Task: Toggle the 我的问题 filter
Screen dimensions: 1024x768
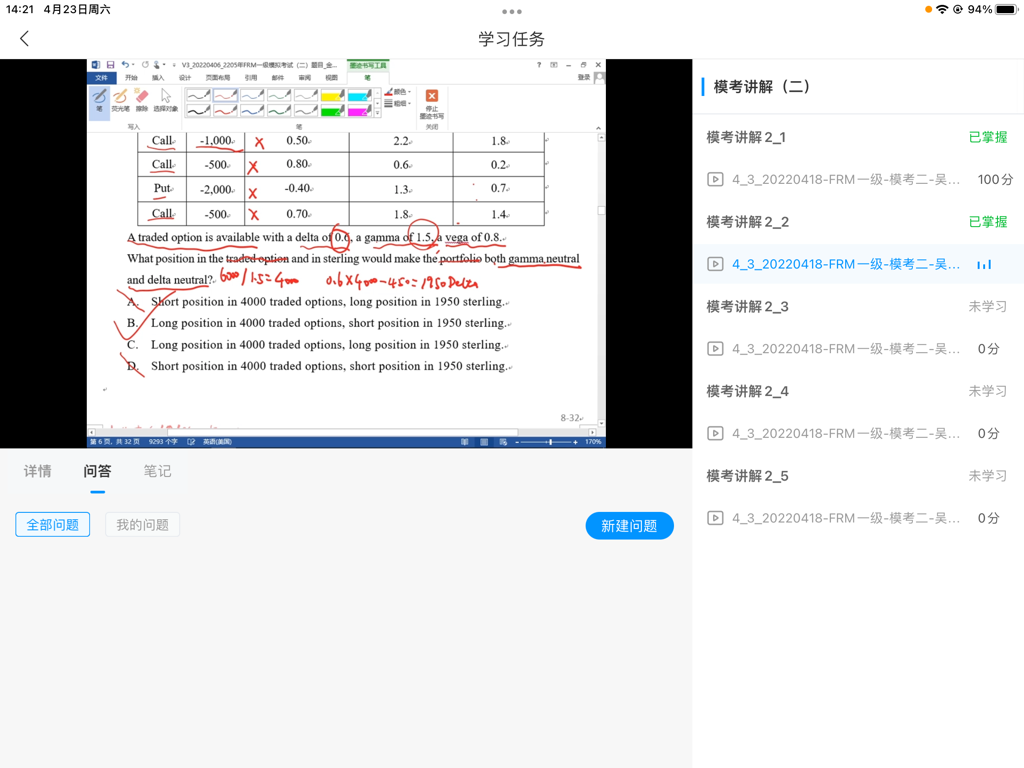Action: click(x=142, y=525)
